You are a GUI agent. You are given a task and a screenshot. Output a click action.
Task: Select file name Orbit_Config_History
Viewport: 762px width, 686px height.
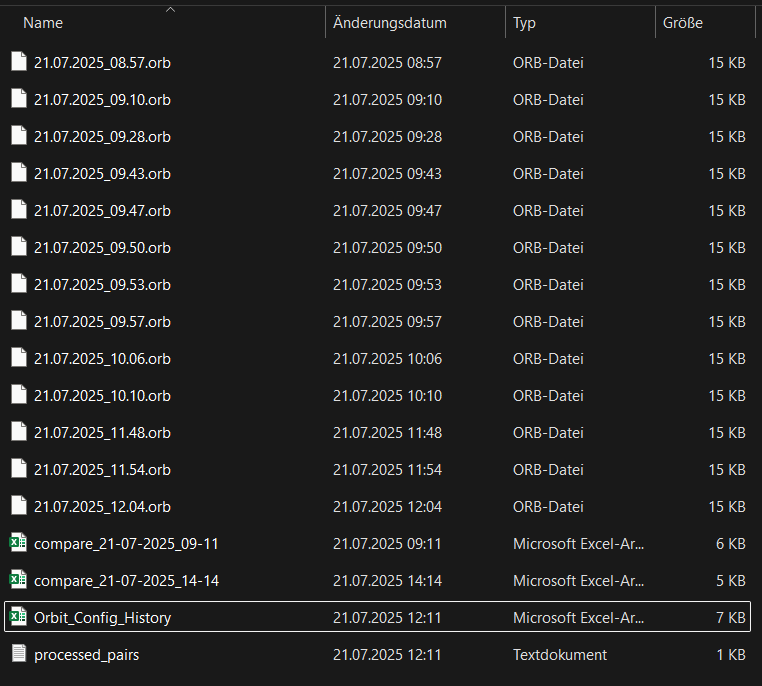tap(103, 617)
